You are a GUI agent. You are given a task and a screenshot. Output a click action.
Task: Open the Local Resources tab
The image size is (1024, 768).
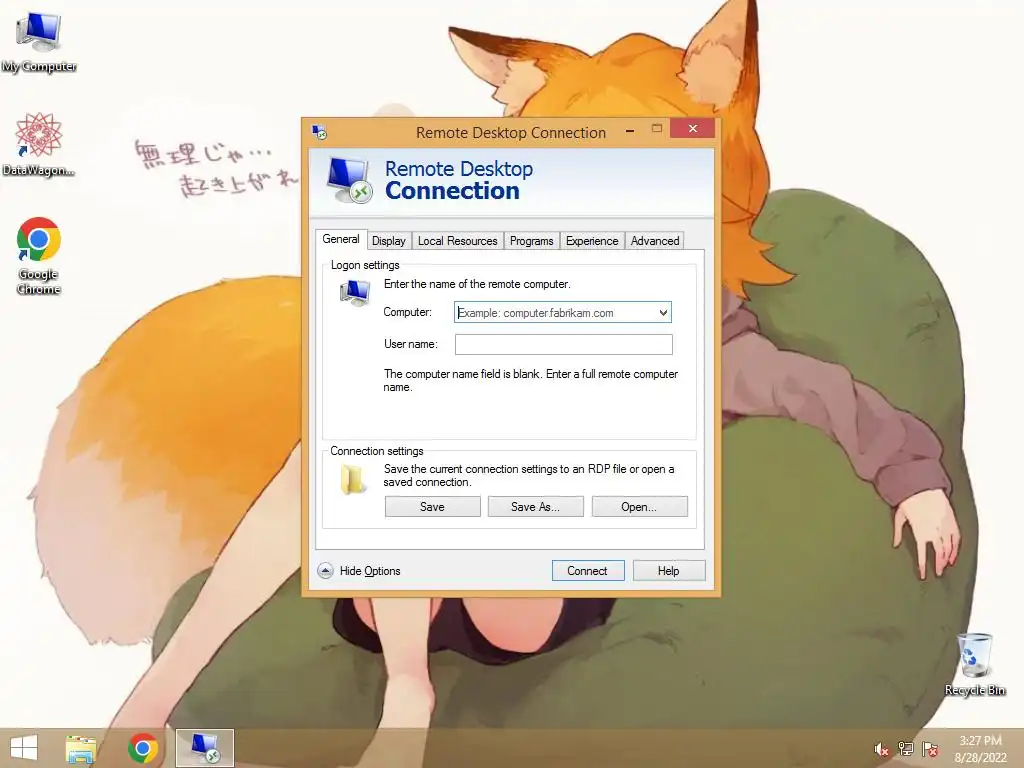(x=458, y=241)
